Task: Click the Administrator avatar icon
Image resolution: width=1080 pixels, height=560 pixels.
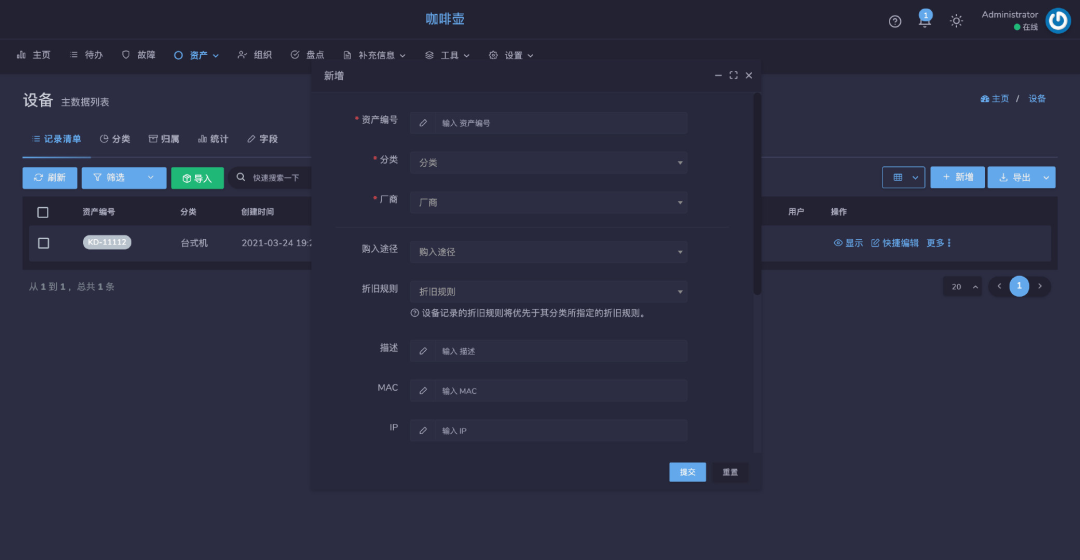Action: point(1057,21)
